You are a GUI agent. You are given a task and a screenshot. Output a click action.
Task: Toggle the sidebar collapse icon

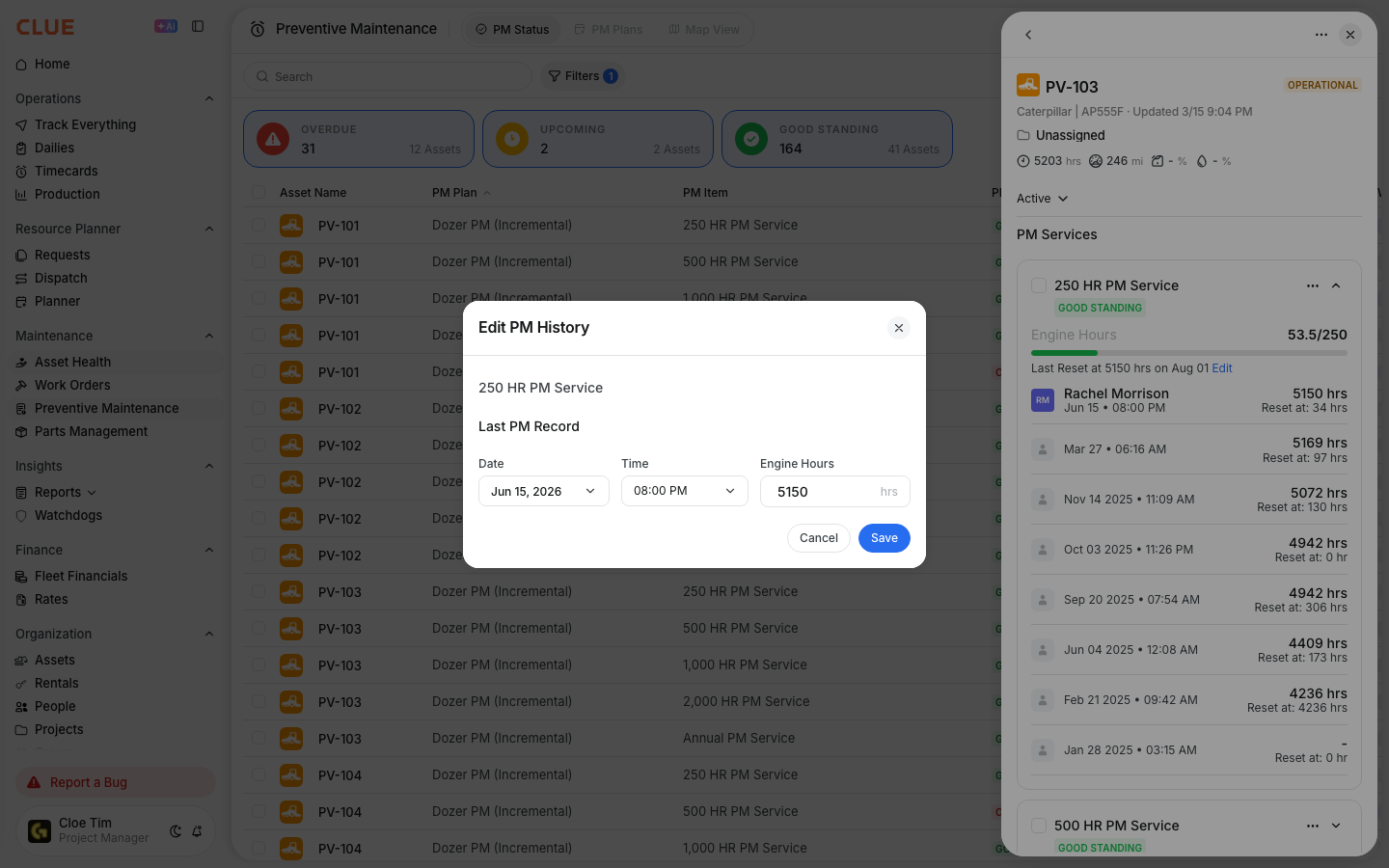(198, 27)
